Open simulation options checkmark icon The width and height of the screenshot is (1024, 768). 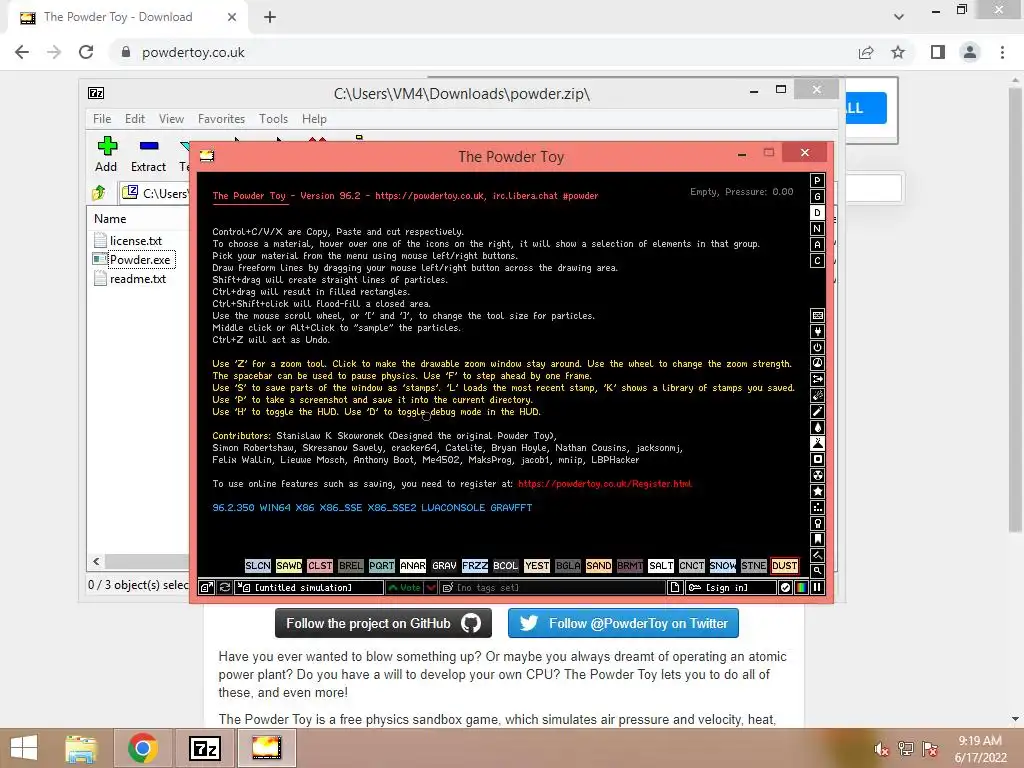point(785,588)
